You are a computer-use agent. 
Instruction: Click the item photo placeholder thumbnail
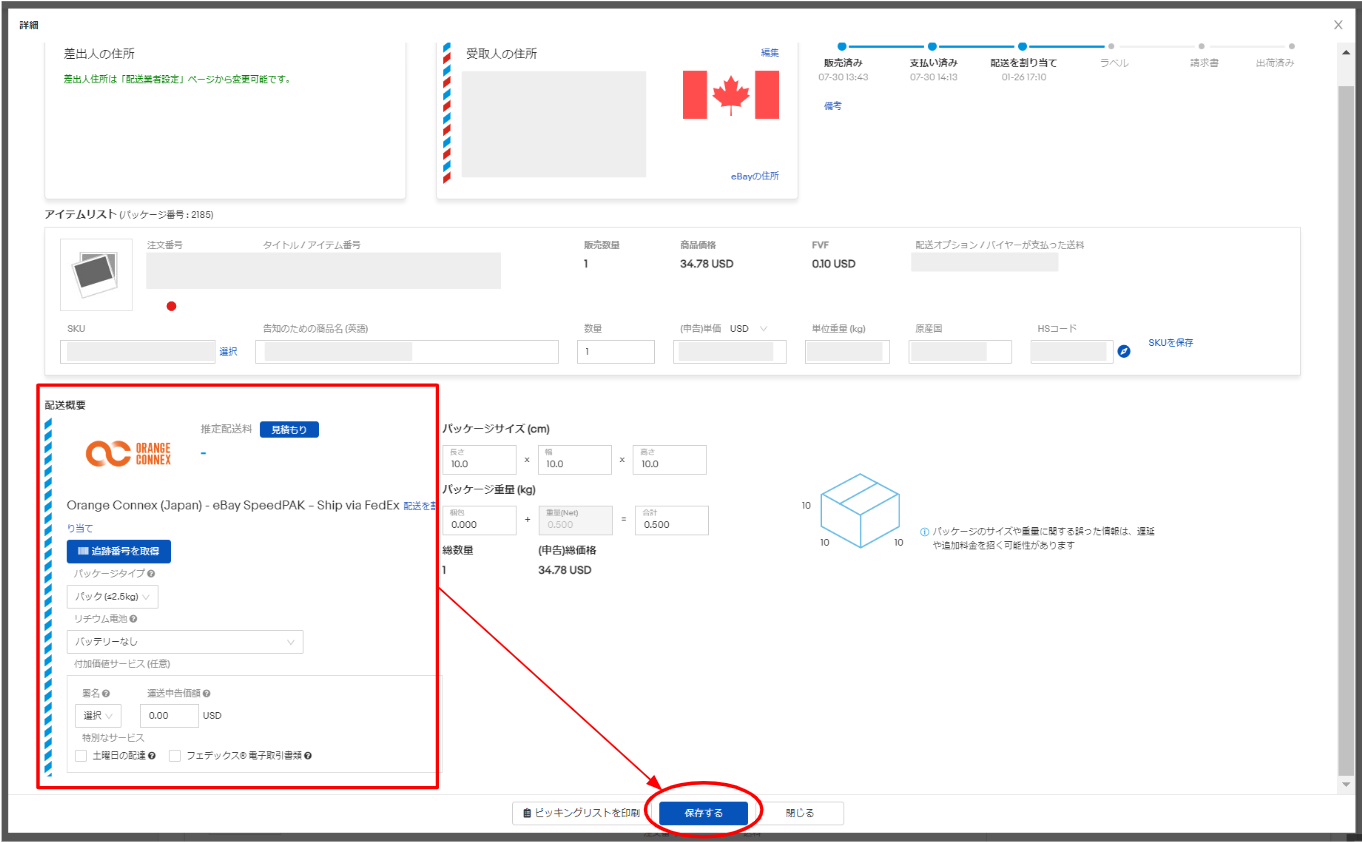click(96, 274)
